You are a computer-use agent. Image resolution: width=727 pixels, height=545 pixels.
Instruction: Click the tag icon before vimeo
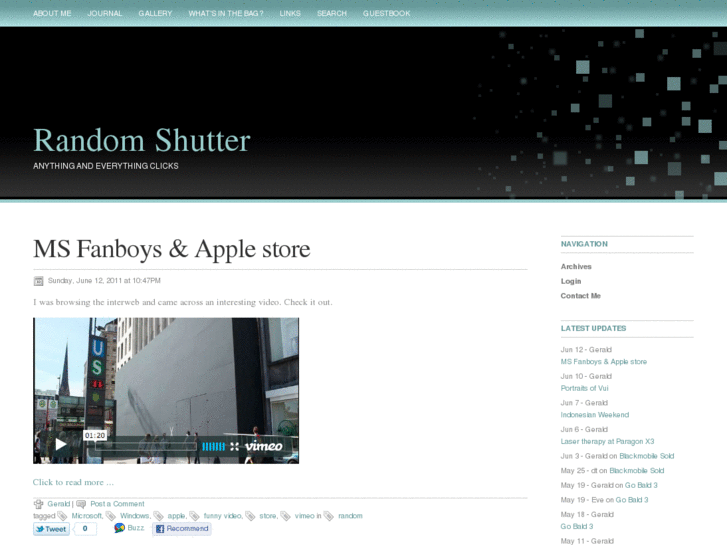[x=286, y=516]
